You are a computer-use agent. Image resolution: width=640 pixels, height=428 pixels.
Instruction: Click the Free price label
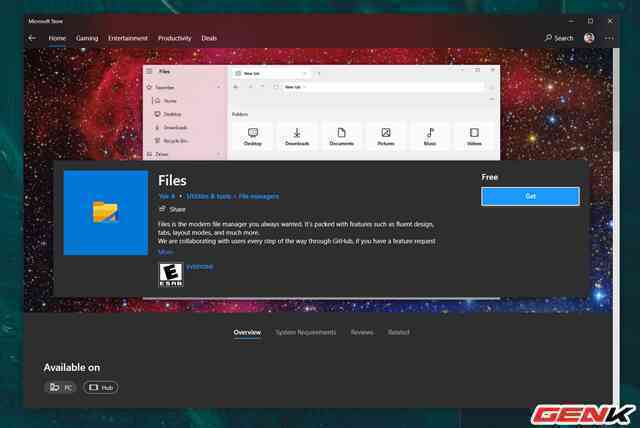(x=489, y=177)
